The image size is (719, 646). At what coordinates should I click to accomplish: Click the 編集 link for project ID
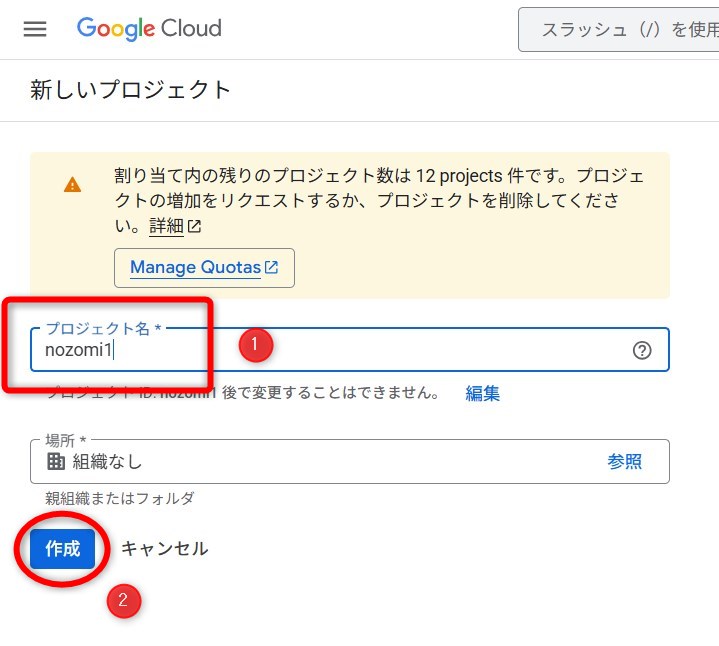click(483, 393)
